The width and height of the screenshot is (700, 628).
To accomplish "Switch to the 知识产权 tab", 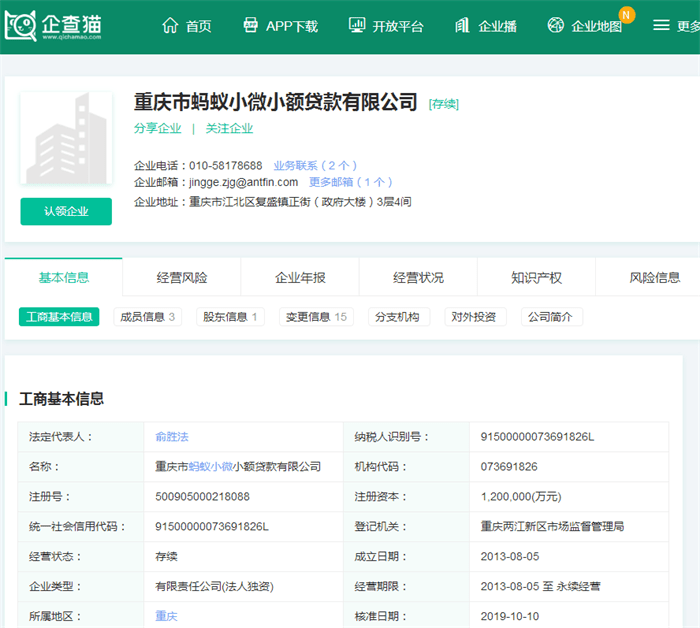I will (x=536, y=278).
